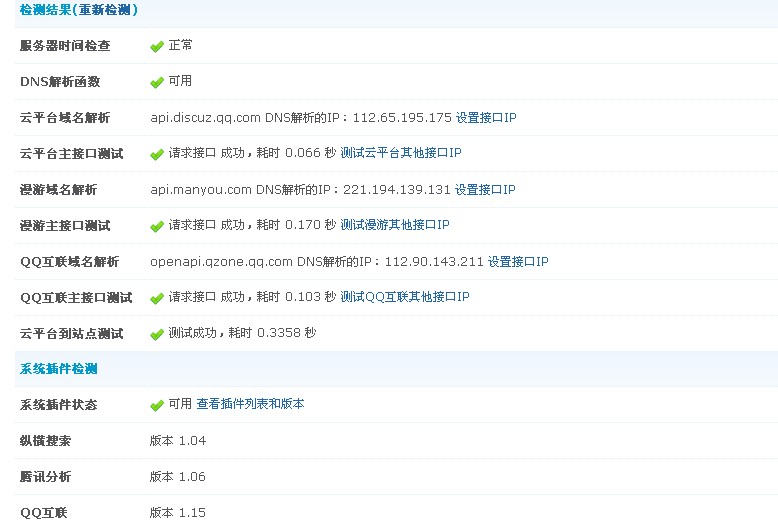Click the 系统插件状态 row label

(x=59, y=405)
